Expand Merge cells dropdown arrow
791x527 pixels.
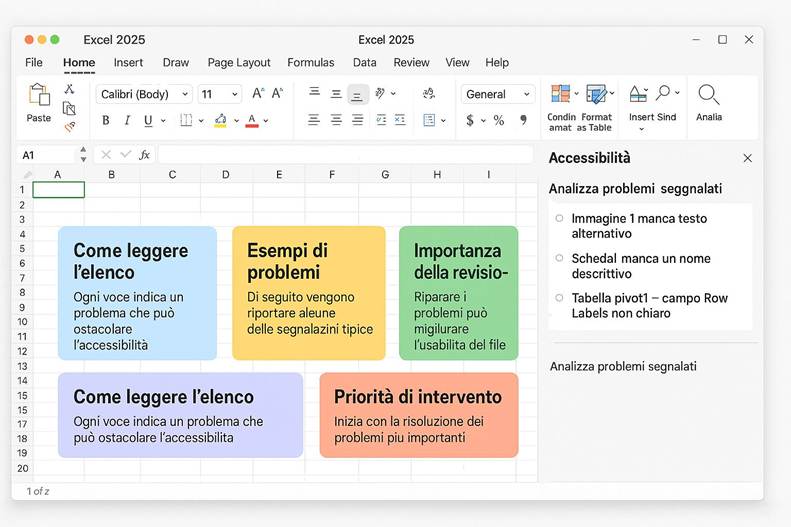click(443, 121)
